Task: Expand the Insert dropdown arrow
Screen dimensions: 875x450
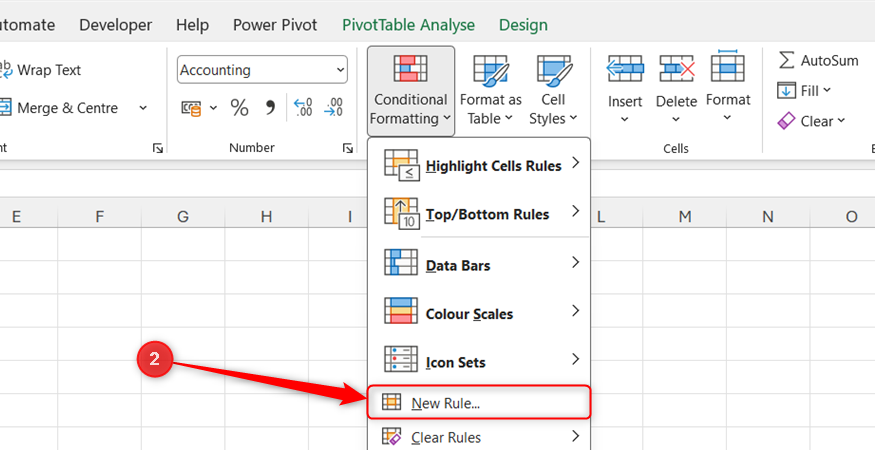Action: point(625,119)
